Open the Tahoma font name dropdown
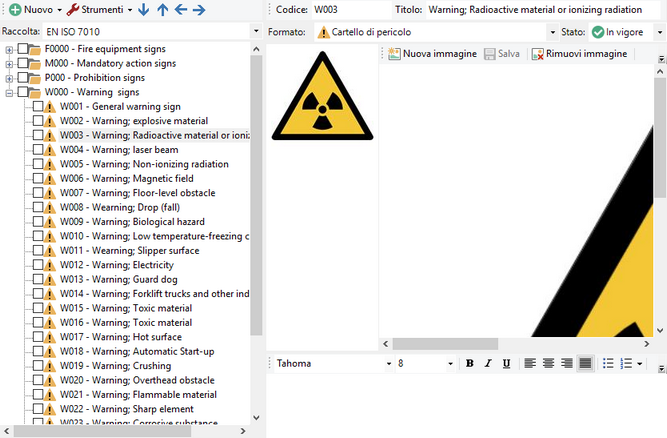This screenshot has height=438, width=667. tap(387, 363)
